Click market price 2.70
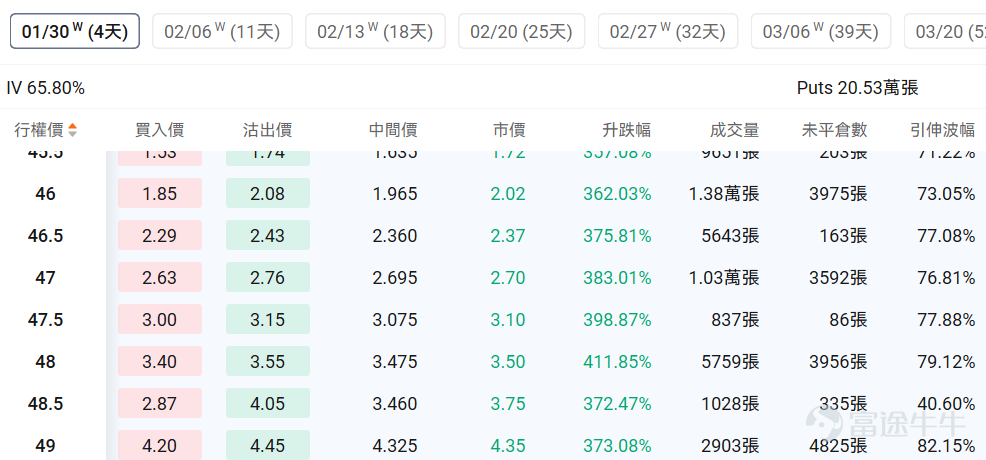Viewport: 986px width, 460px height. tap(507, 278)
